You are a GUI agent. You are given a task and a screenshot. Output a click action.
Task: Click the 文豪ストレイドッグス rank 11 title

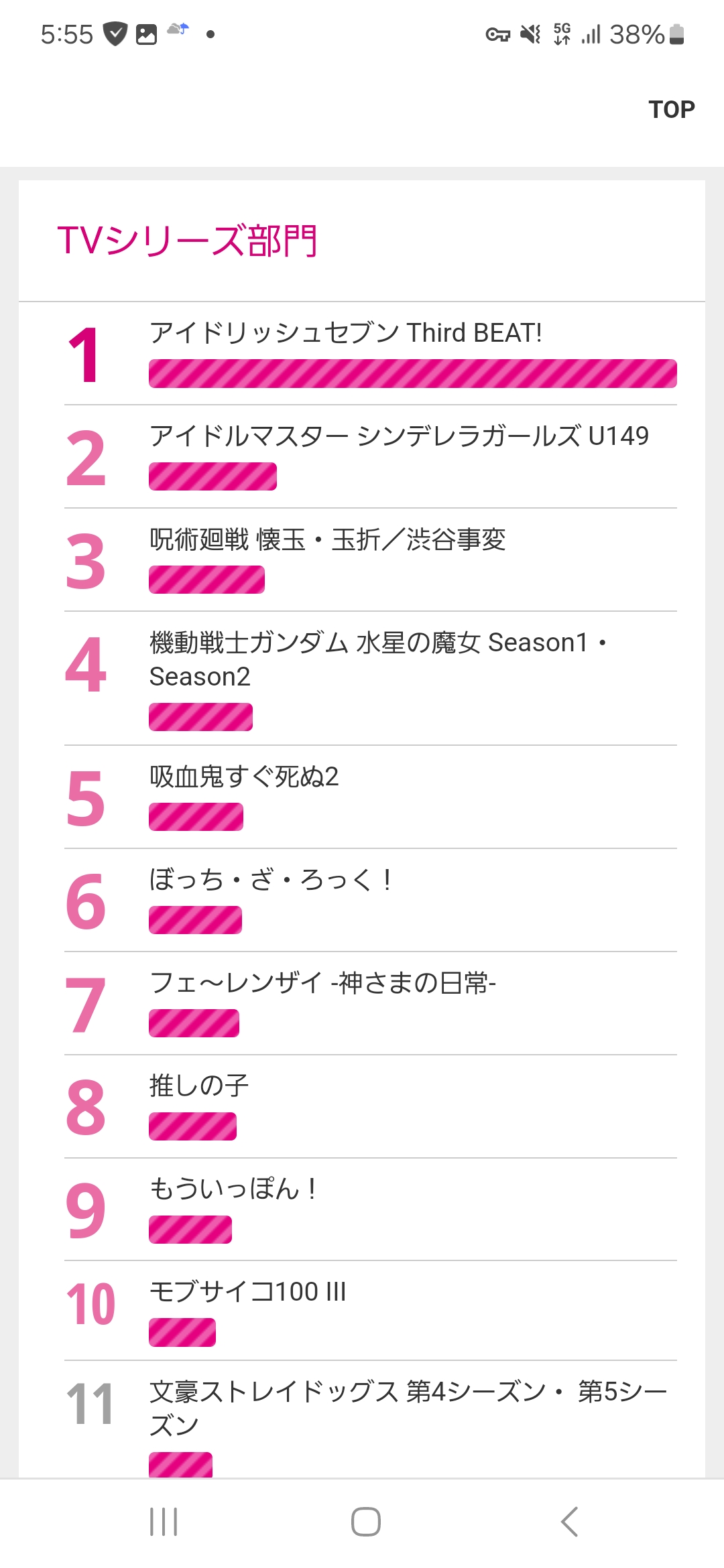pyautogui.click(x=408, y=1409)
